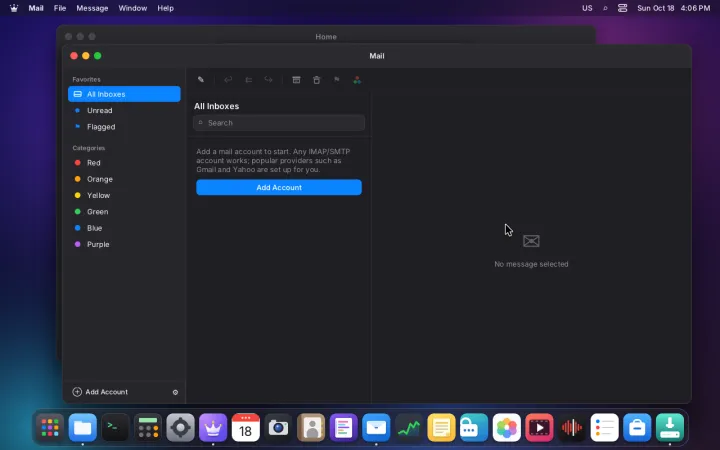Image resolution: width=720 pixels, height=450 pixels.
Task: Open the purple text editor dock icon
Action: click(x=343, y=428)
